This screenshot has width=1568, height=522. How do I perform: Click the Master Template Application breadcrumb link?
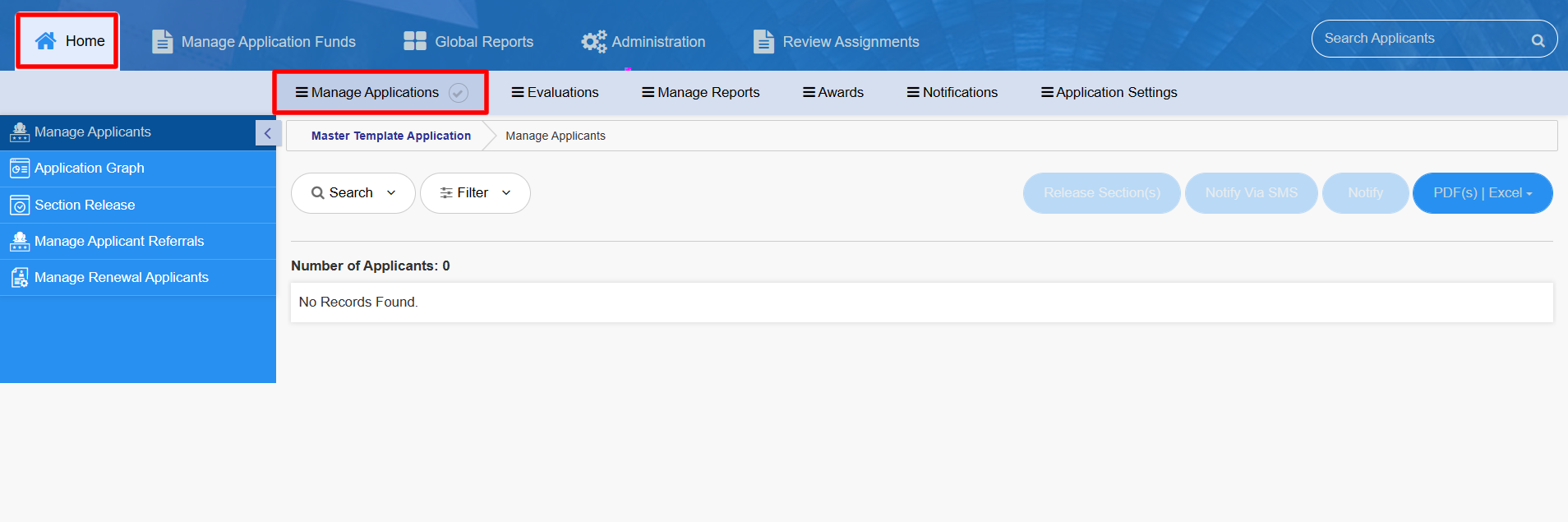[390, 136]
